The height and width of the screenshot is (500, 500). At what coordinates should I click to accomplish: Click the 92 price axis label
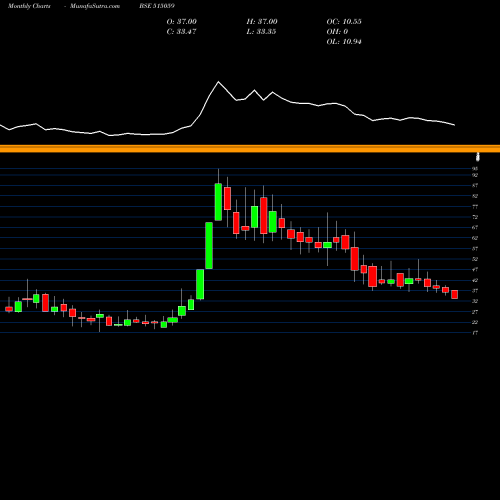pyautogui.click(x=475, y=175)
